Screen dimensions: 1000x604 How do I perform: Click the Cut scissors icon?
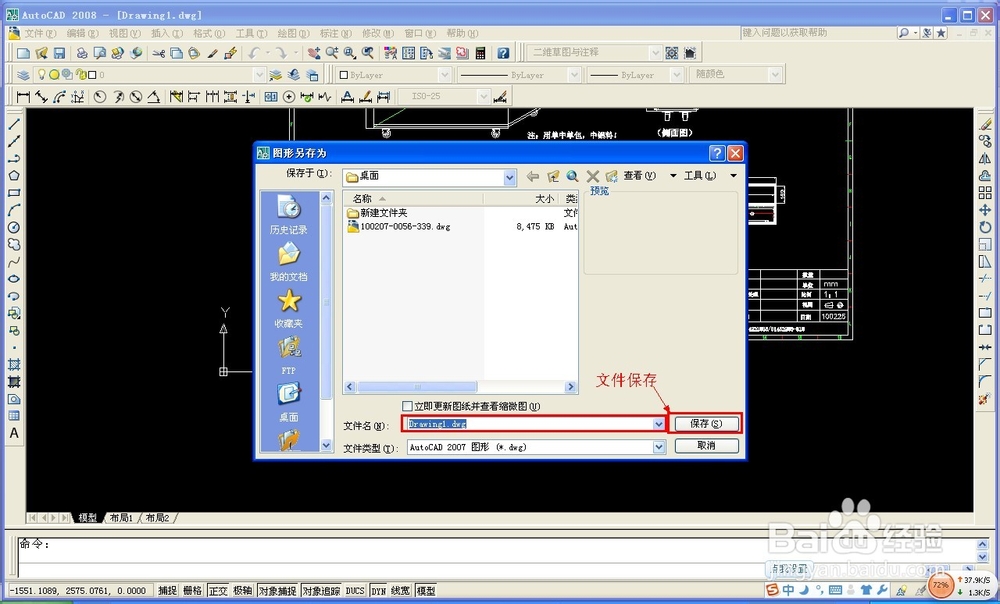[159, 53]
